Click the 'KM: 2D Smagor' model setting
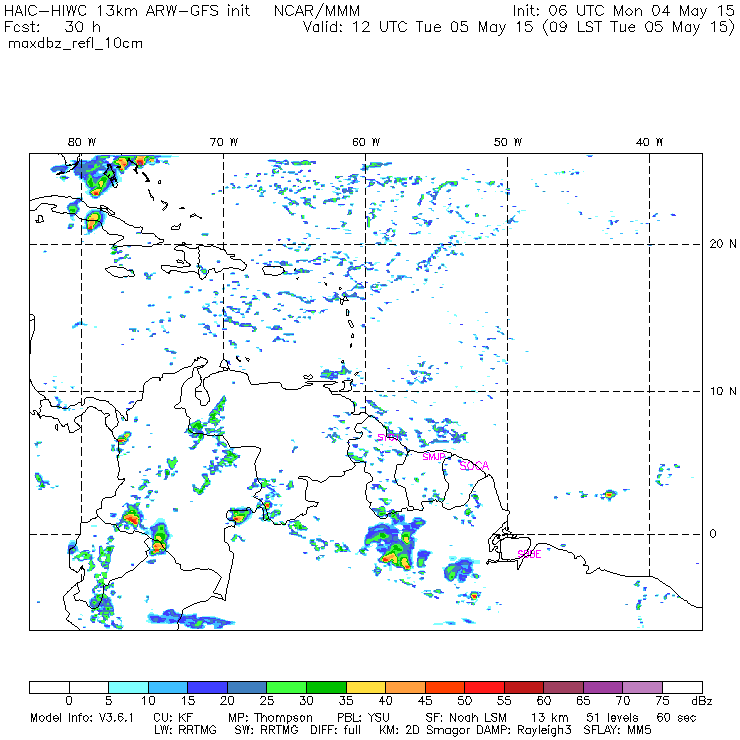The width and height of the screenshot is (740, 740). pos(423,730)
